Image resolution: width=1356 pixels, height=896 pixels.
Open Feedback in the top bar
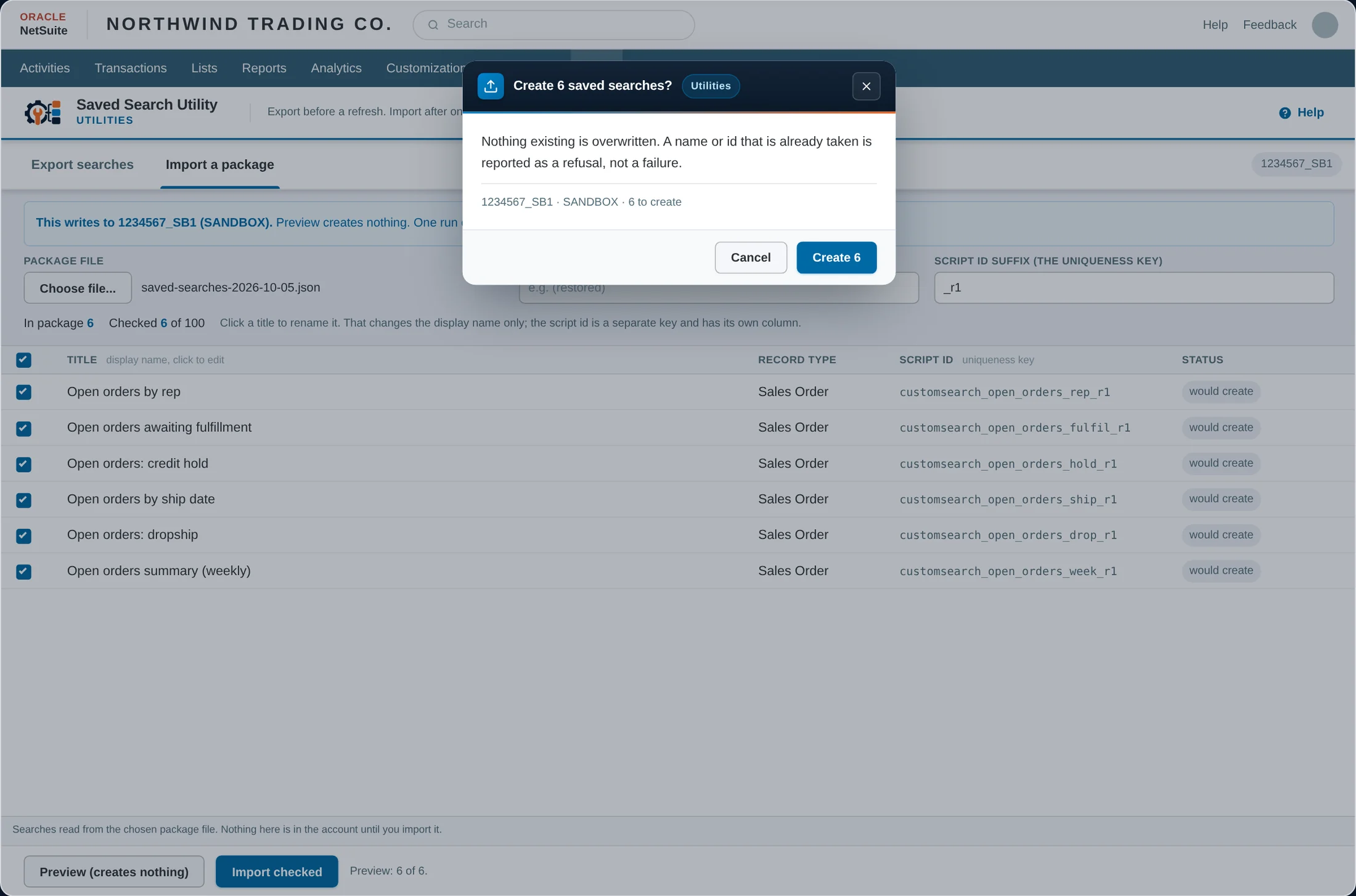[x=1270, y=25]
